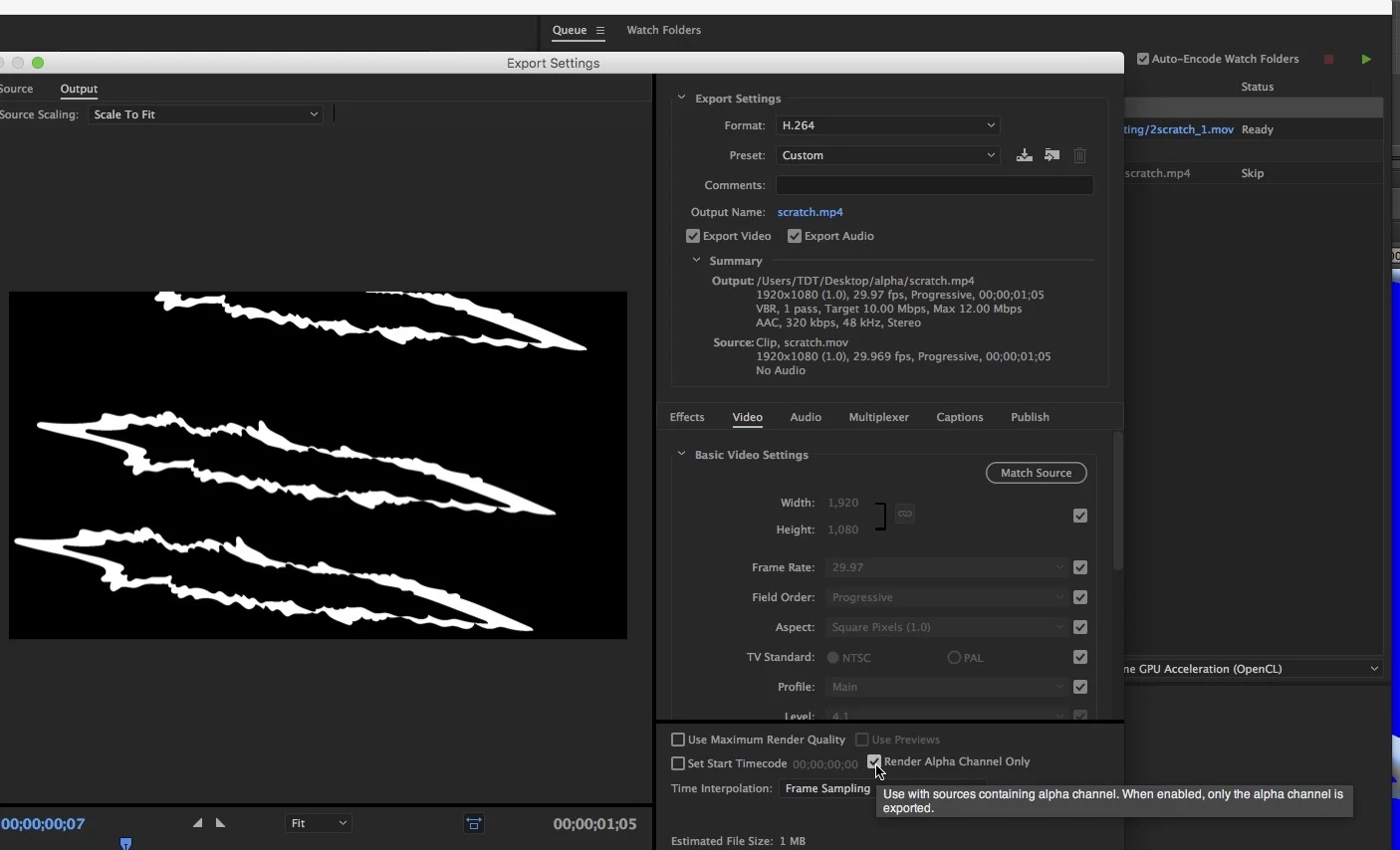1400x850 pixels.
Task: Open the Format dropdown showing H.264
Action: click(x=888, y=125)
